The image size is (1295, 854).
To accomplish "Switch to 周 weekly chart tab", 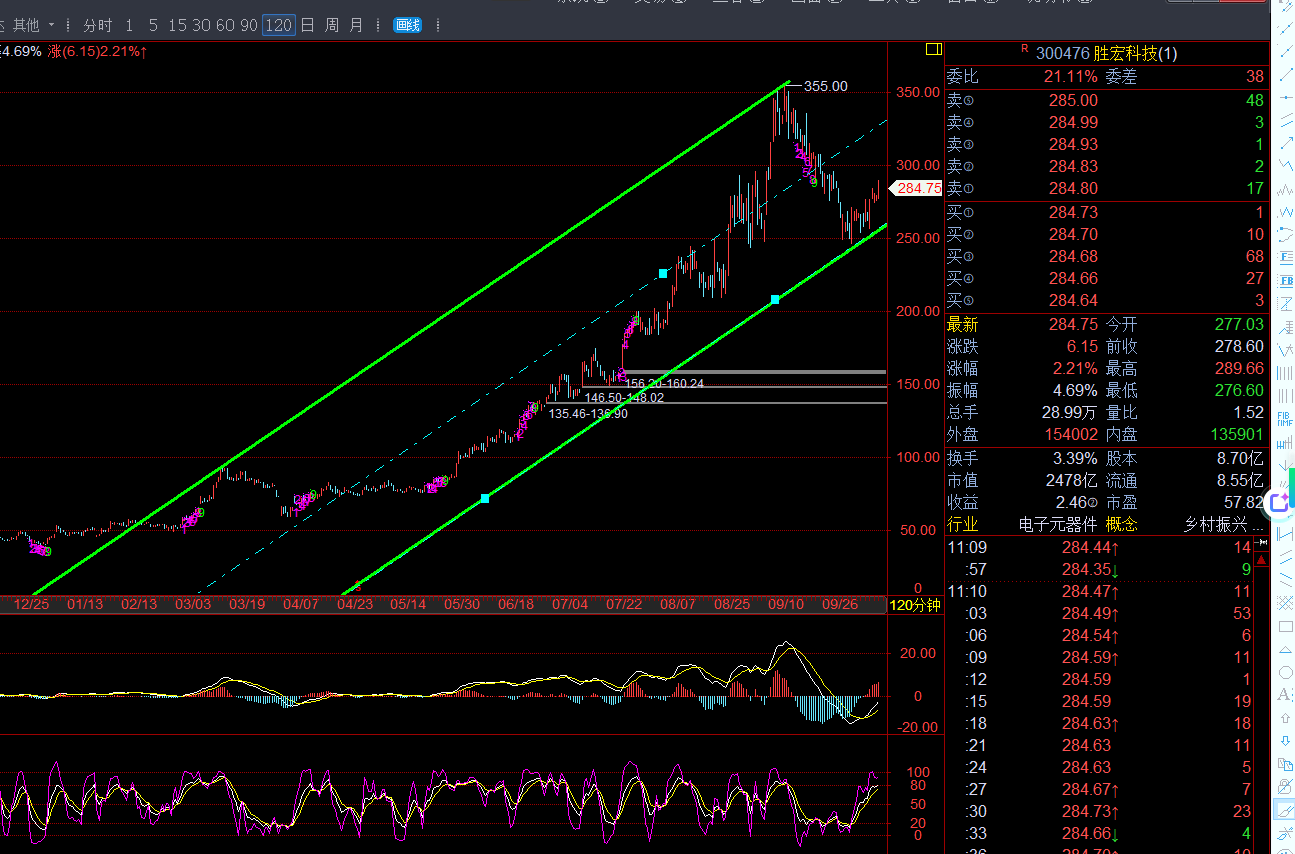I will click(x=332, y=25).
